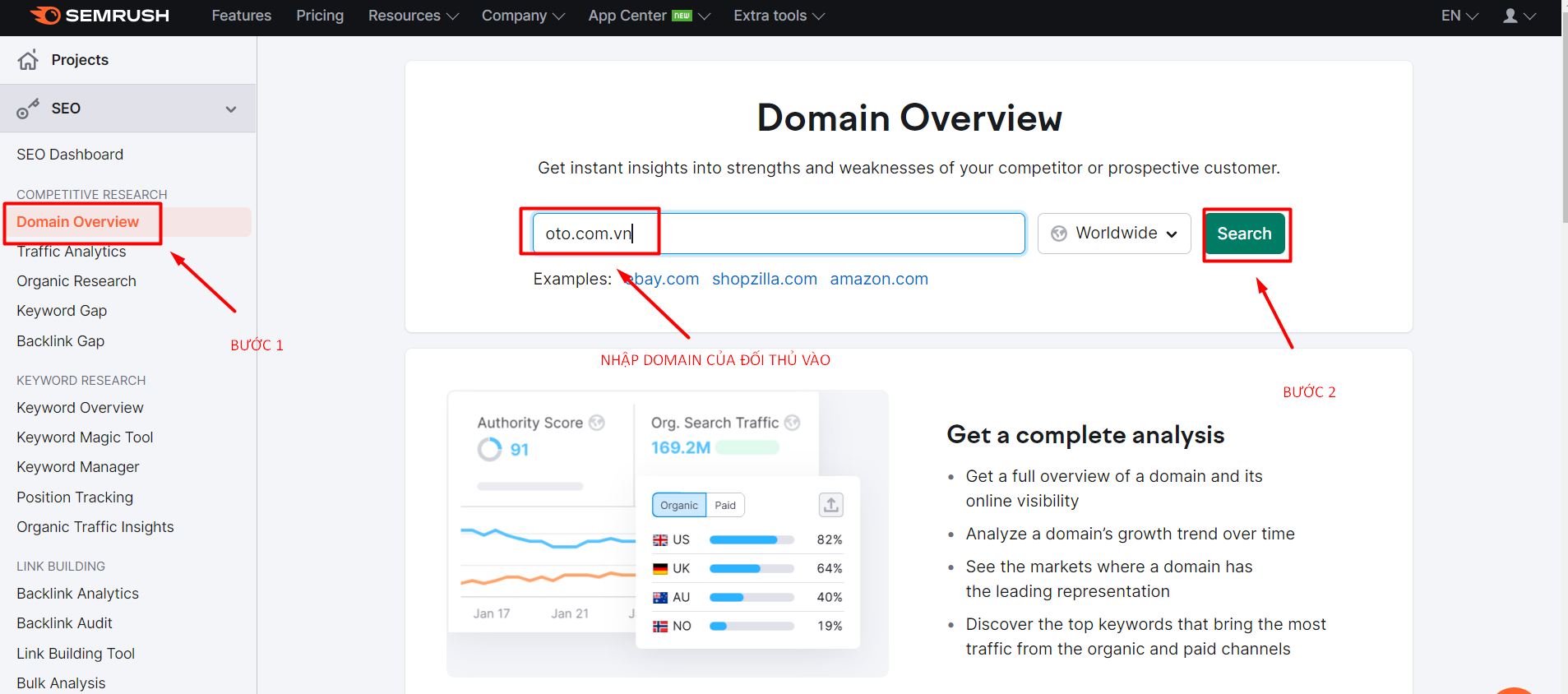1568x694 pixels.
Task: Go to the Pricing page
Action: [320, 16]
